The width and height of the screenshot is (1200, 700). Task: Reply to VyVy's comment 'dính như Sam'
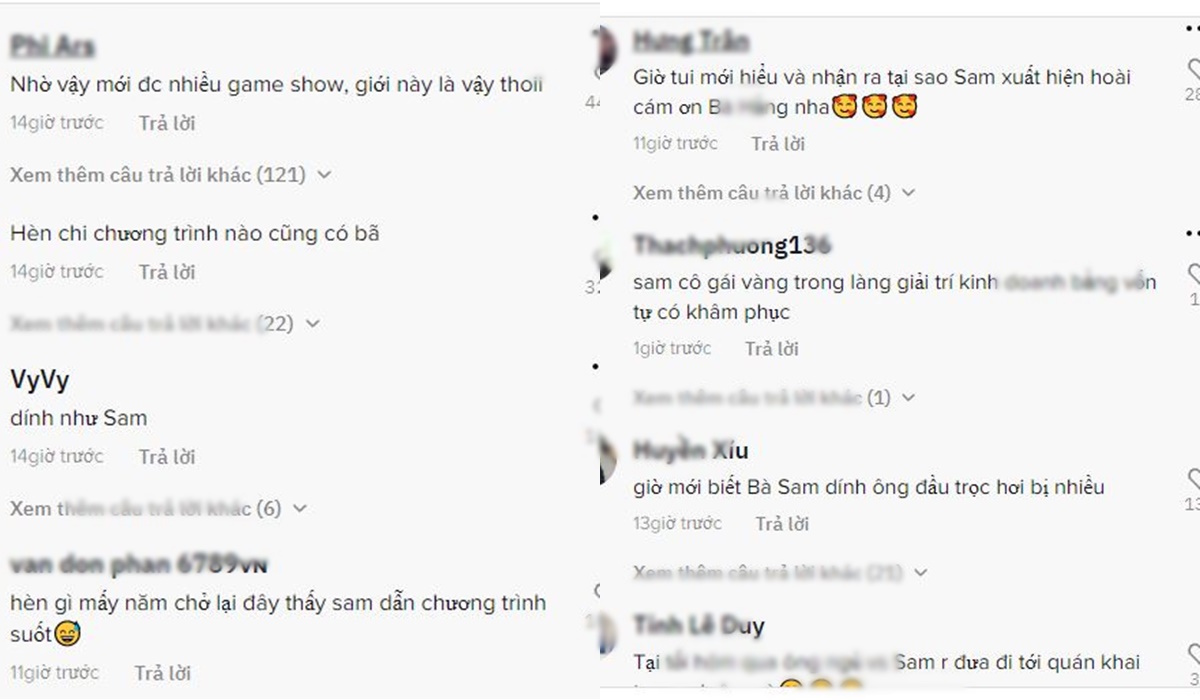pyautogui.click(x=167, y=457)
